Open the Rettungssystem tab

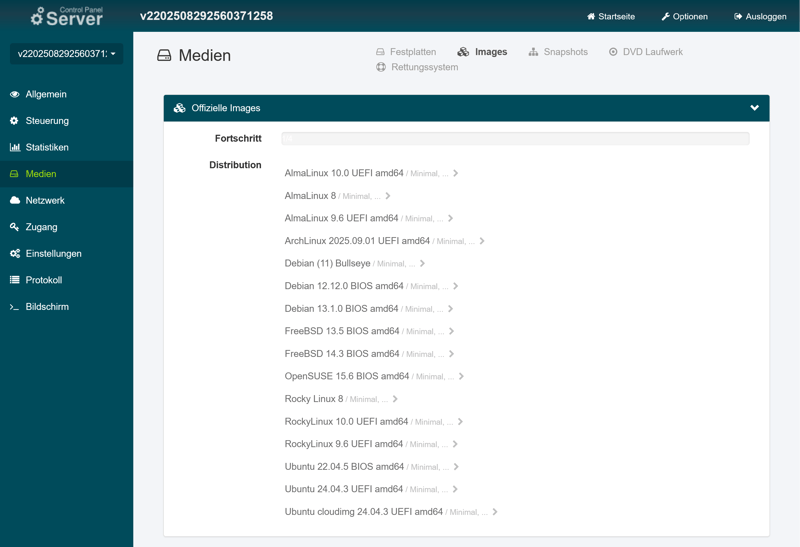417,68
